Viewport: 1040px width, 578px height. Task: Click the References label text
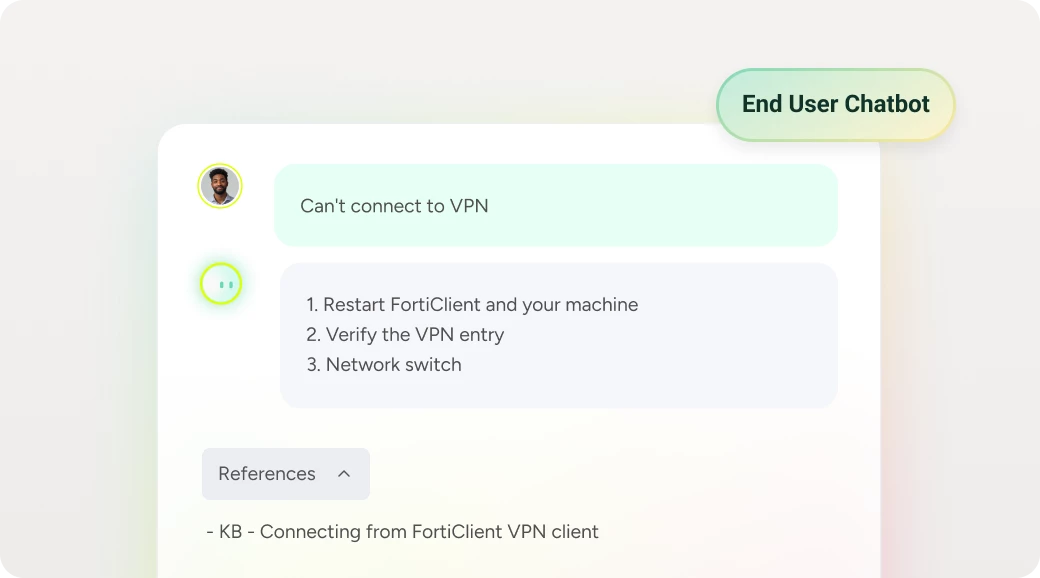pyautogui.click(x=267, y=474)
